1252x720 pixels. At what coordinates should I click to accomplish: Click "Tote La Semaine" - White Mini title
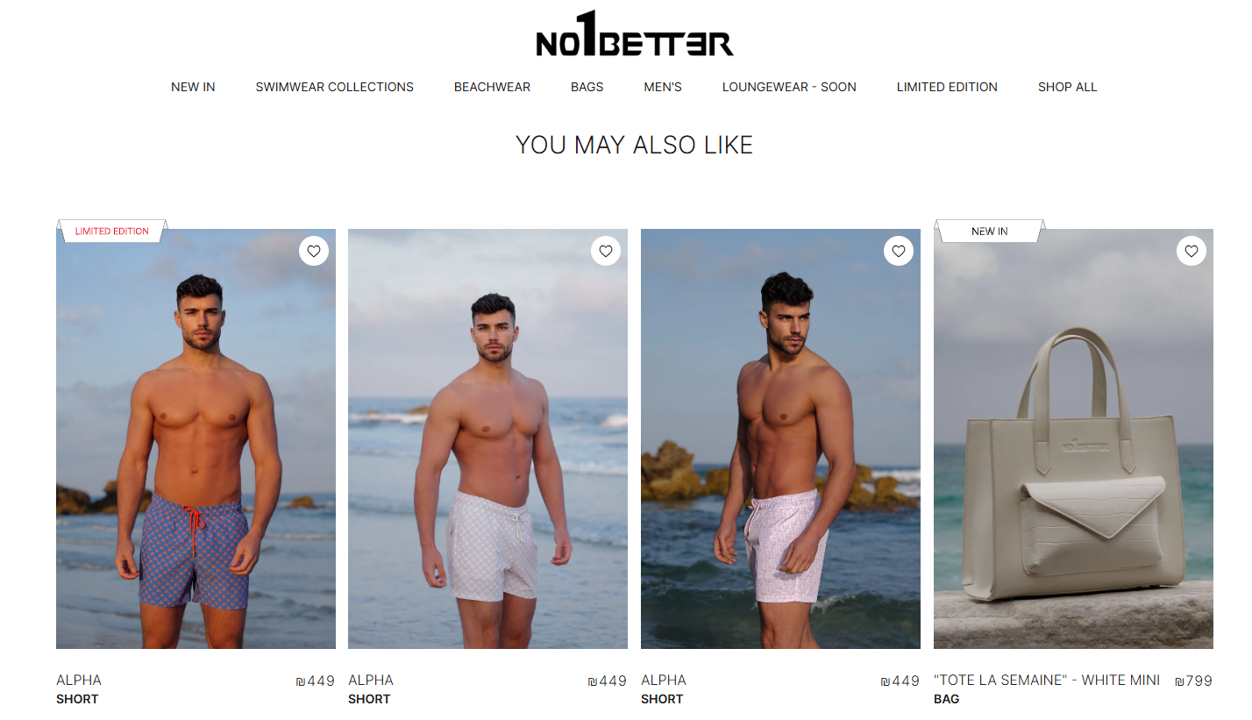point(1046,680)
